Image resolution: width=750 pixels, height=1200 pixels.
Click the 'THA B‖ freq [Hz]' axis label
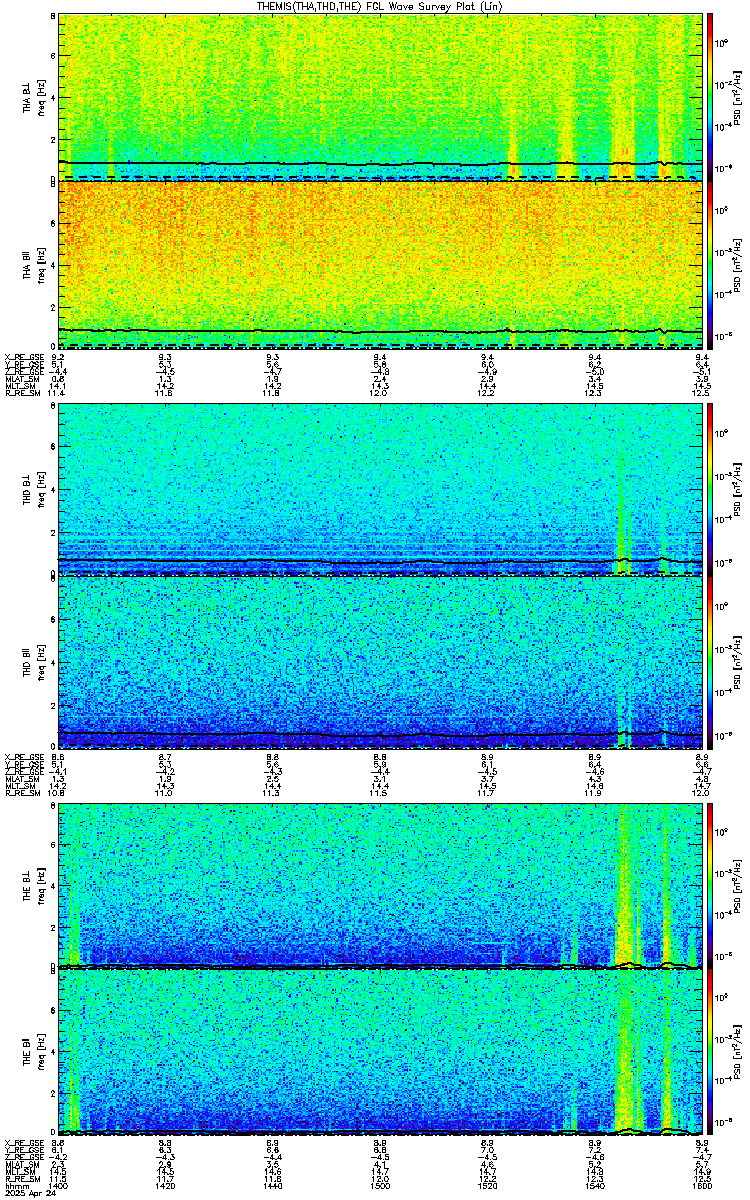(34, 266)
